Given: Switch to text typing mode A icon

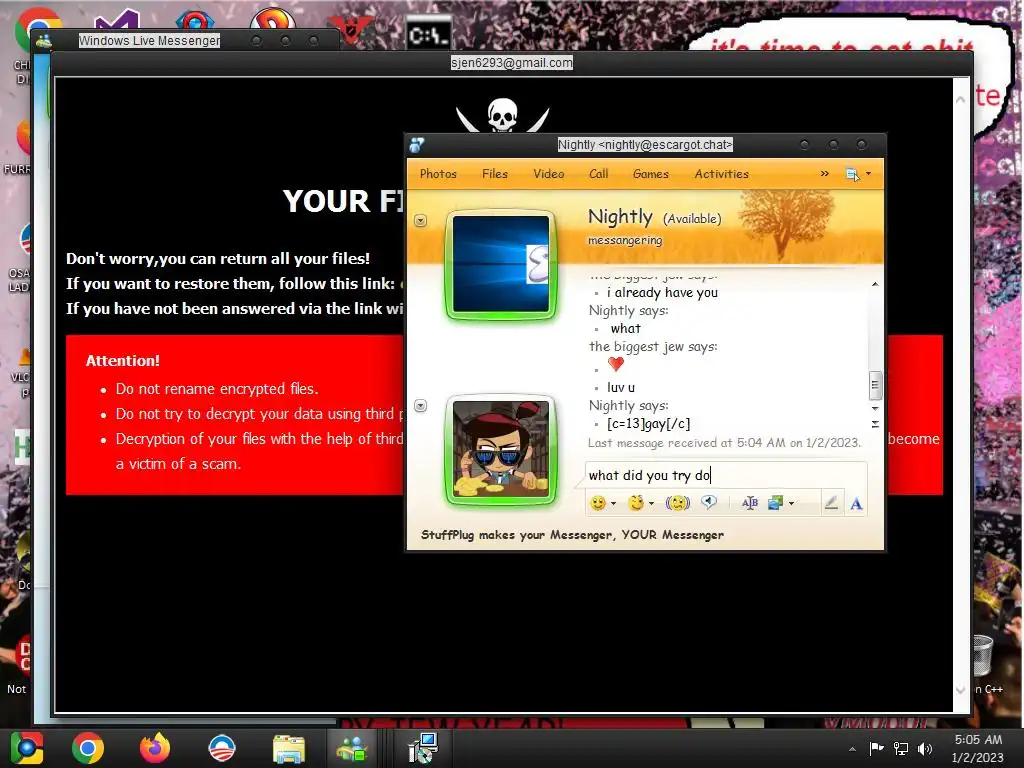Looking at the screenshot, I should coord(856,504).
